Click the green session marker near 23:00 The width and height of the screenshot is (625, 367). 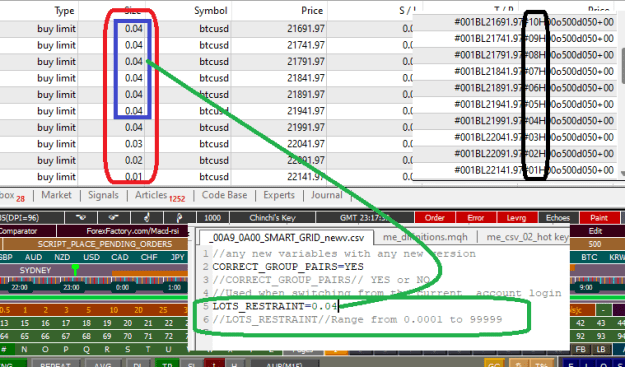tap(75, 269)
